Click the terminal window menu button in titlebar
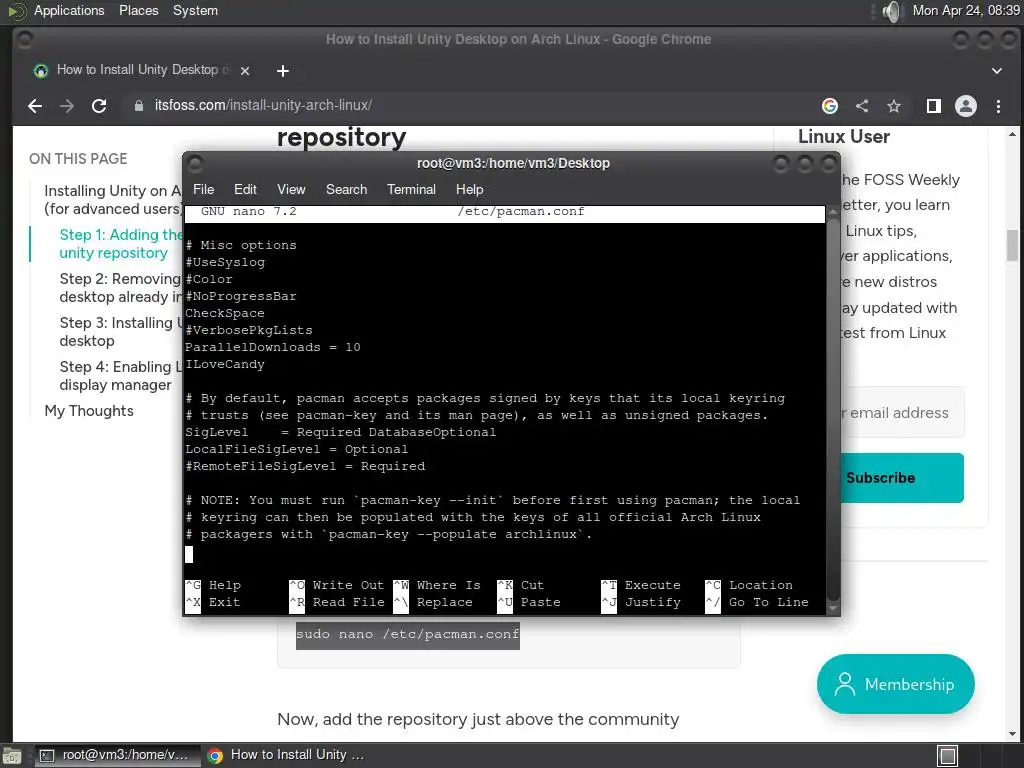This screenshot has height=768, width=1024. click(195, 163)
